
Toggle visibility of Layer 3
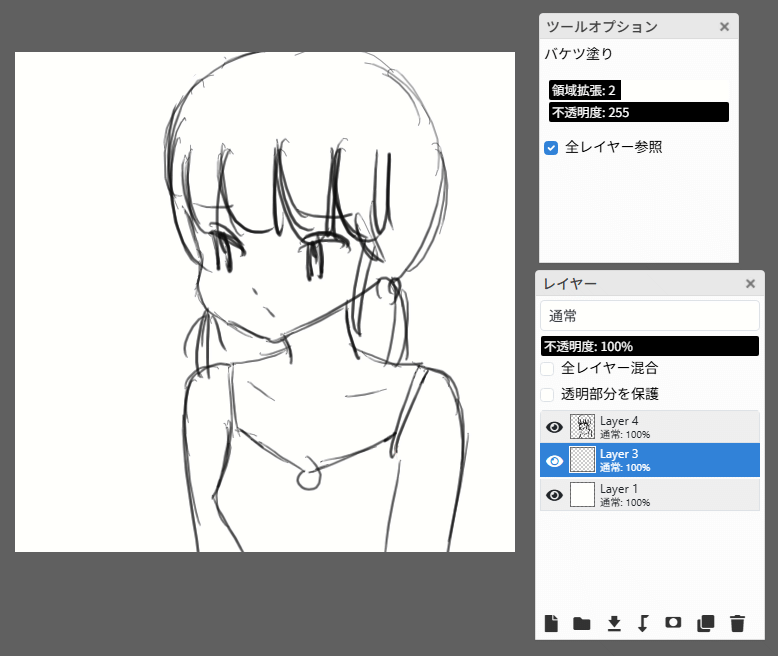(x=554, y=461)
